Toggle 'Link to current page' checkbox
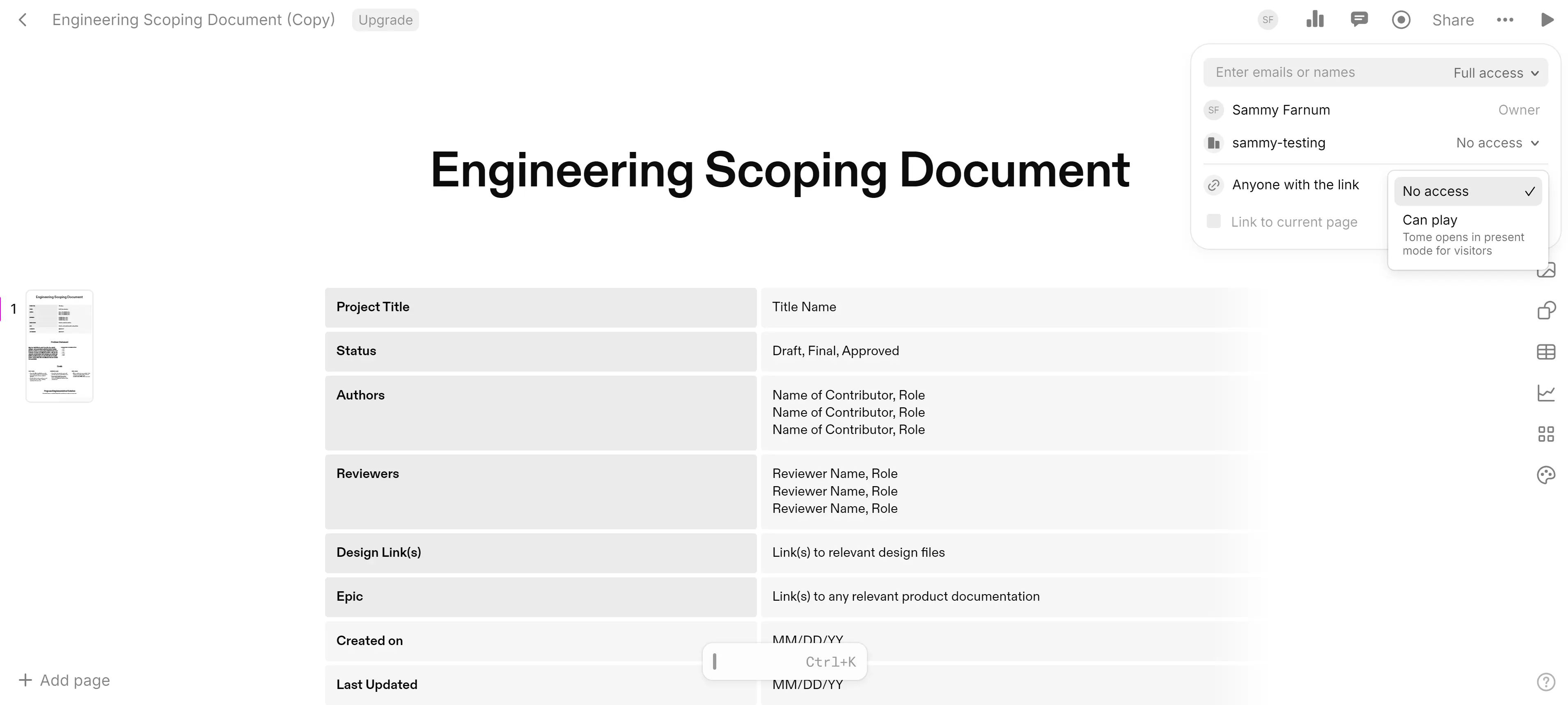The height and width of the screenshot is (705, 1568). pos(1214,221)
